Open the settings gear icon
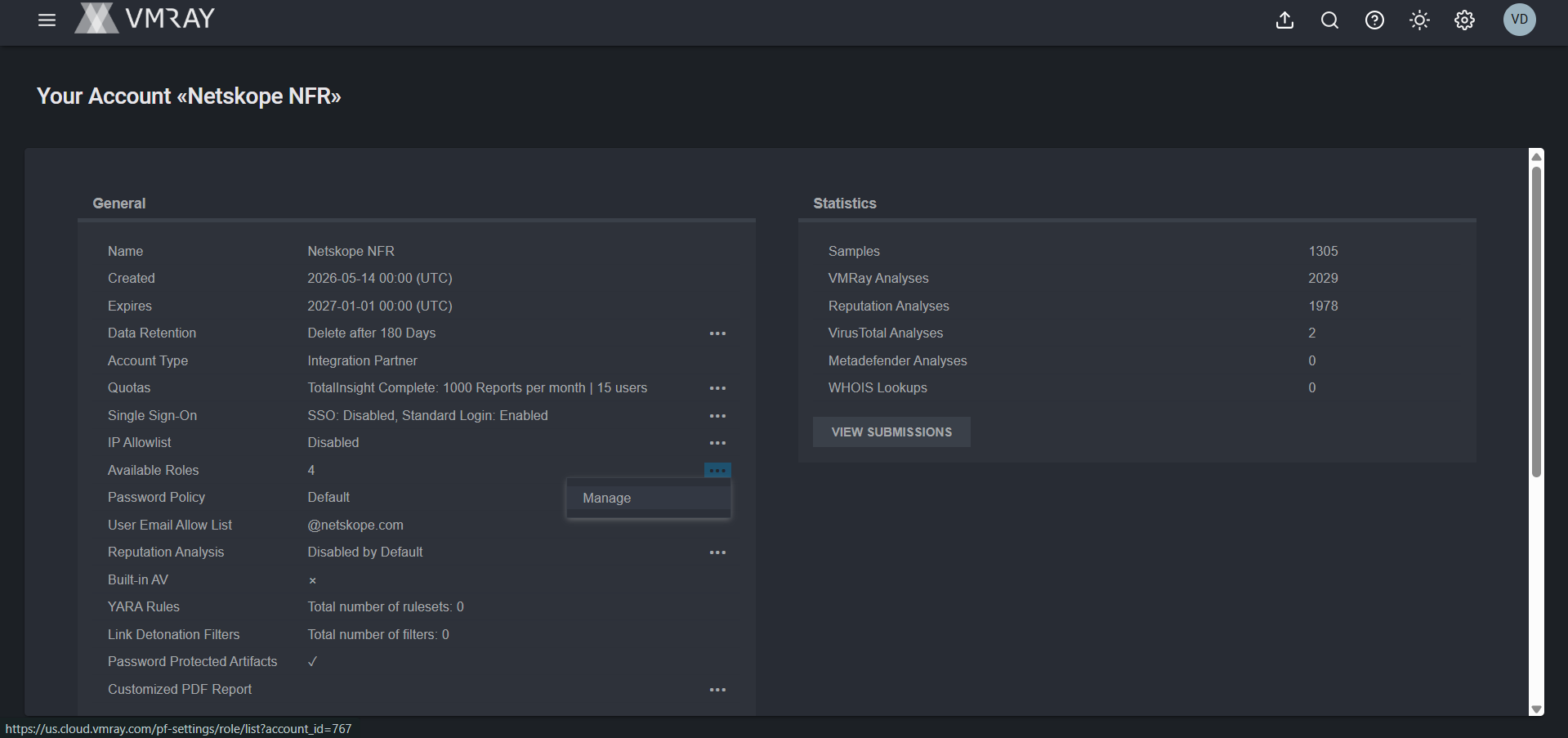This screenshot has width=1568, height=738. (x=1464, y=20)
